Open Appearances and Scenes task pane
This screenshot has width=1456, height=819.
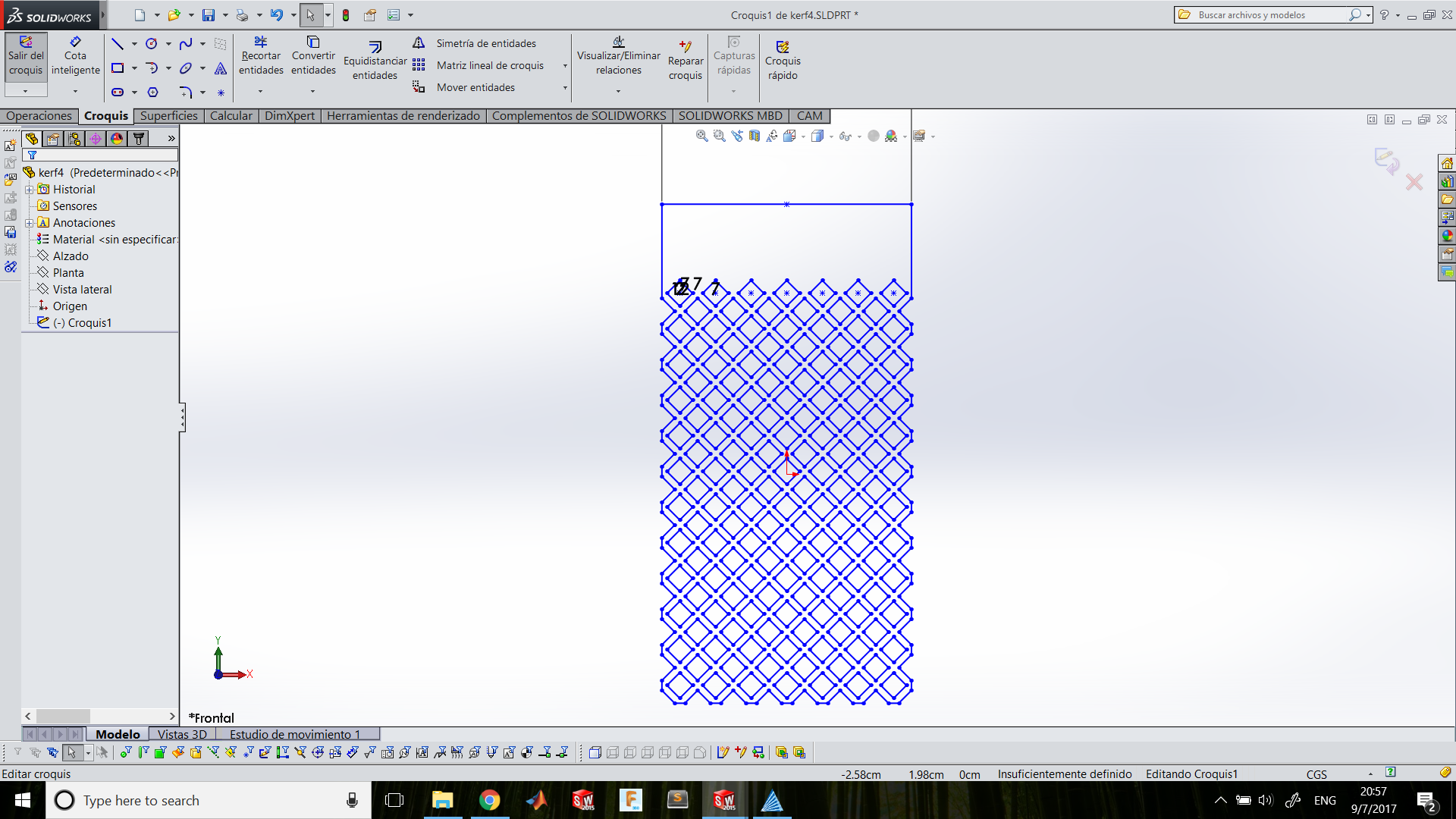pos(1447,237)
